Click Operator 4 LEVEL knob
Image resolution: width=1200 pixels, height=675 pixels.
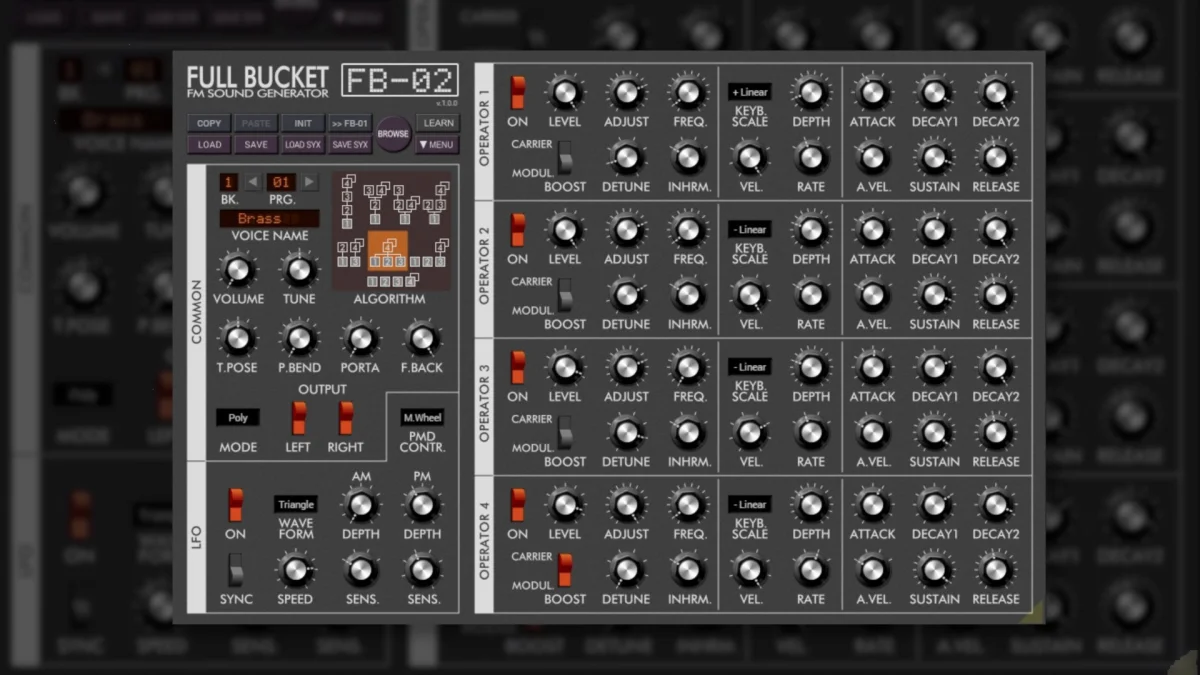564,505
